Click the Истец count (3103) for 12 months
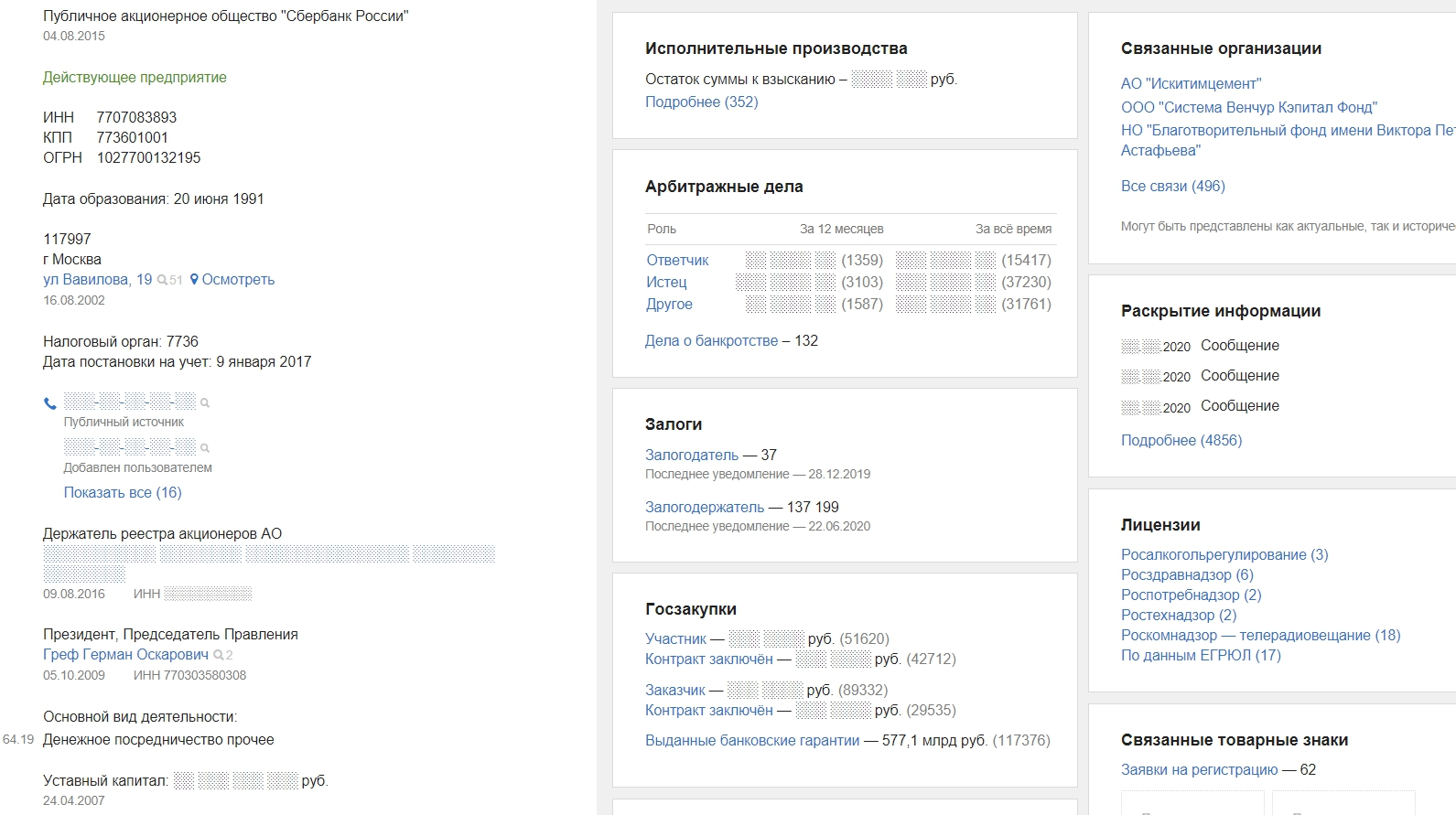 [x=862, y=282]
